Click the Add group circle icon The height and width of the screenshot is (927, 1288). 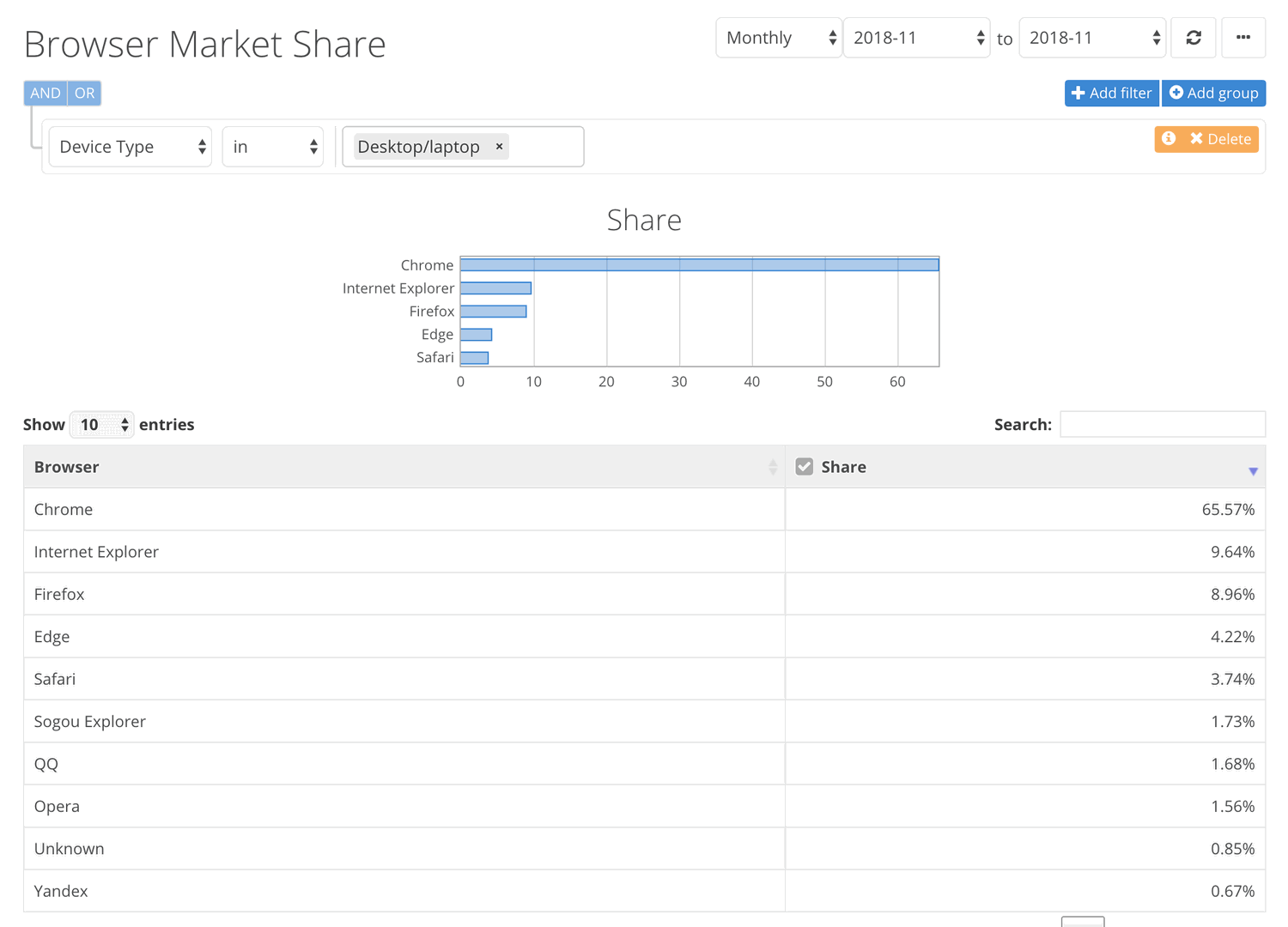click(1177, 93)
